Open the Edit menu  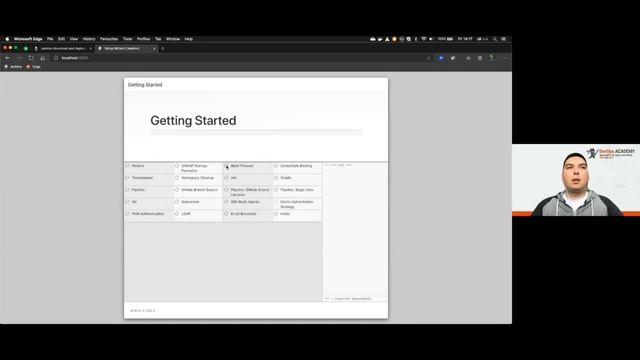click(61, 39)
